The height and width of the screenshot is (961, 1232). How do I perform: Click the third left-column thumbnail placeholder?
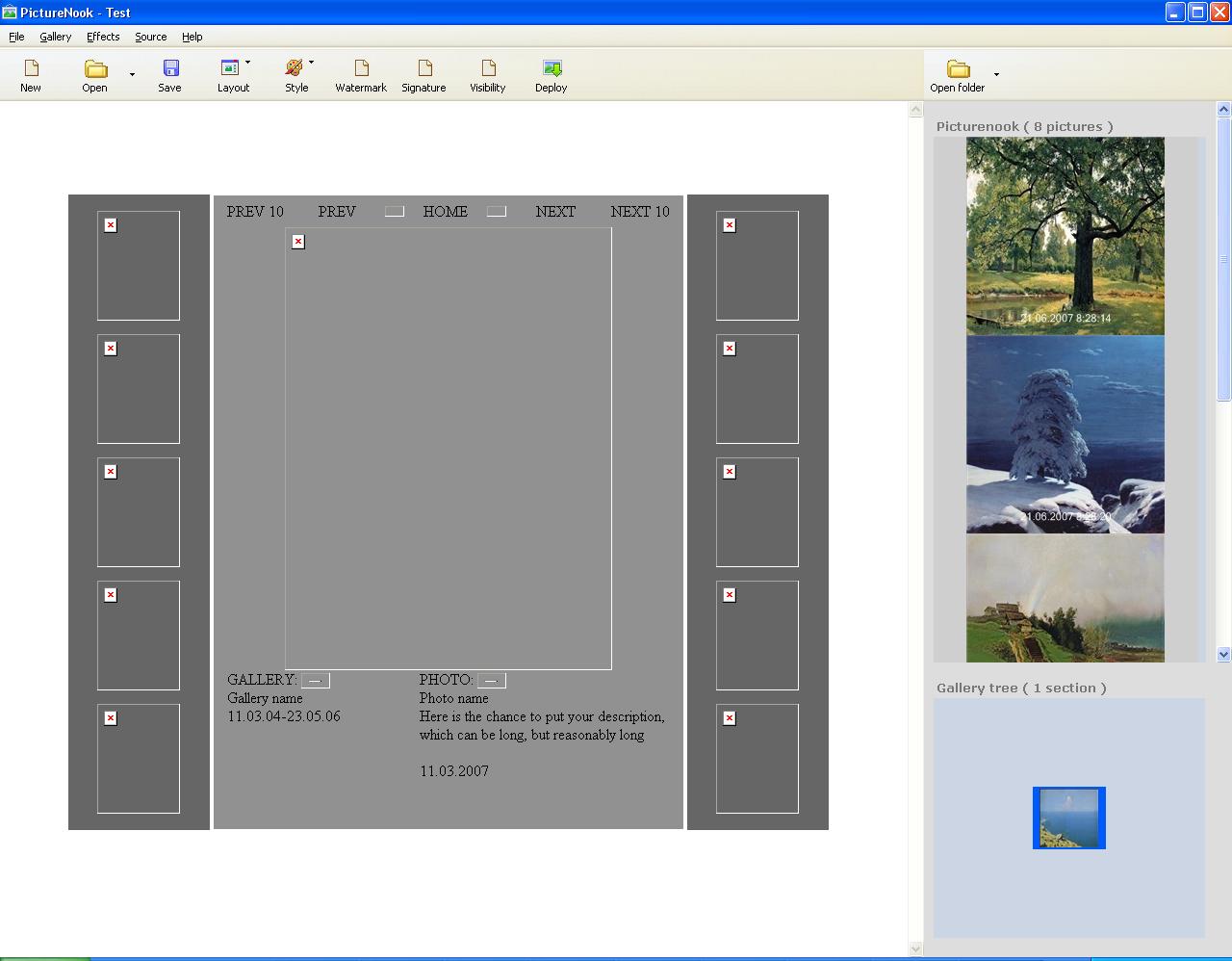coord(139,512)
